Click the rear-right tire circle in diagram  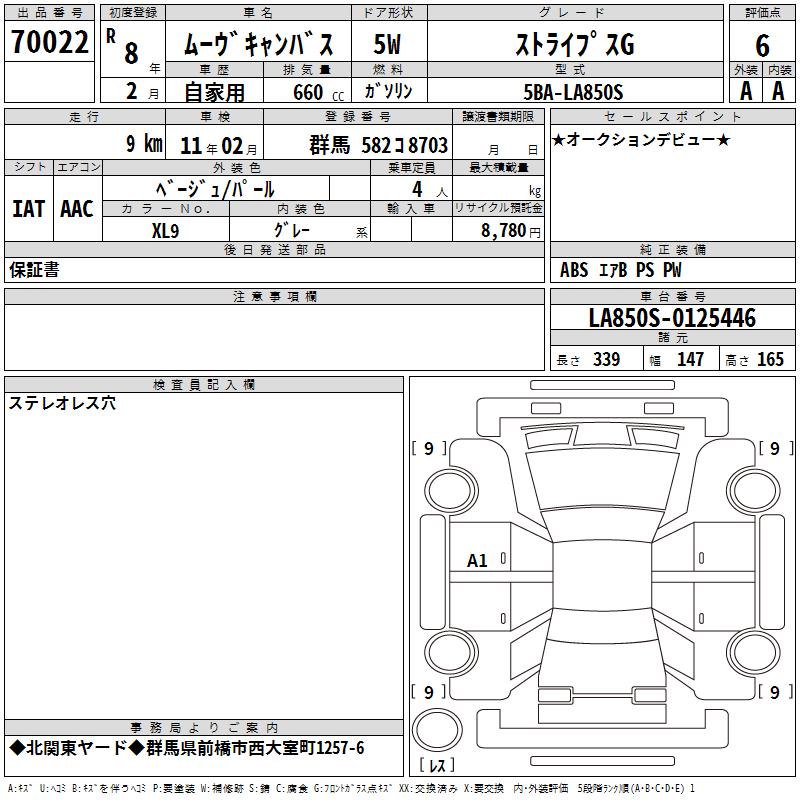tap(754, 653)
